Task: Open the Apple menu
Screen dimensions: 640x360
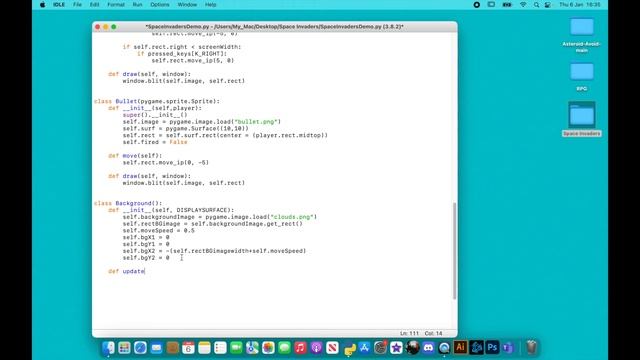Action: (x=43, y=5)
